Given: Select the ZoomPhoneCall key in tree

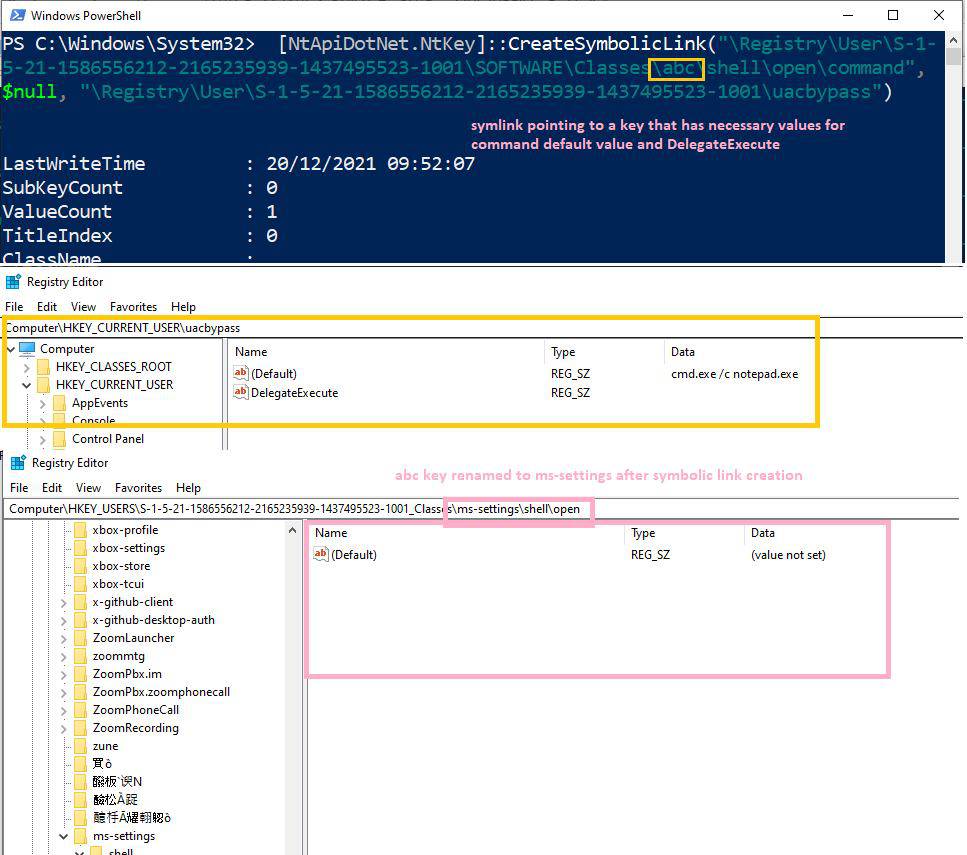Looking at the screenshot, I should (x=135, y=710).
